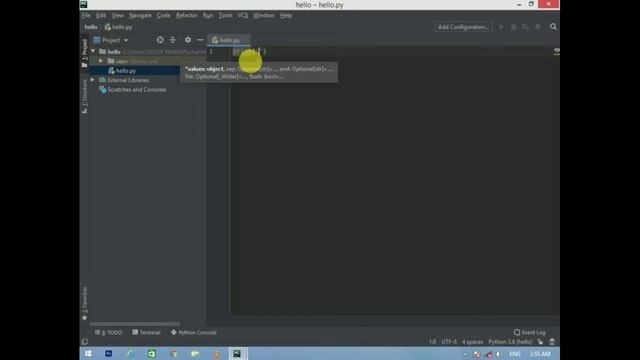
Task: Click the PyCharm icon in Windows taskbar
Action: (237, 353)
